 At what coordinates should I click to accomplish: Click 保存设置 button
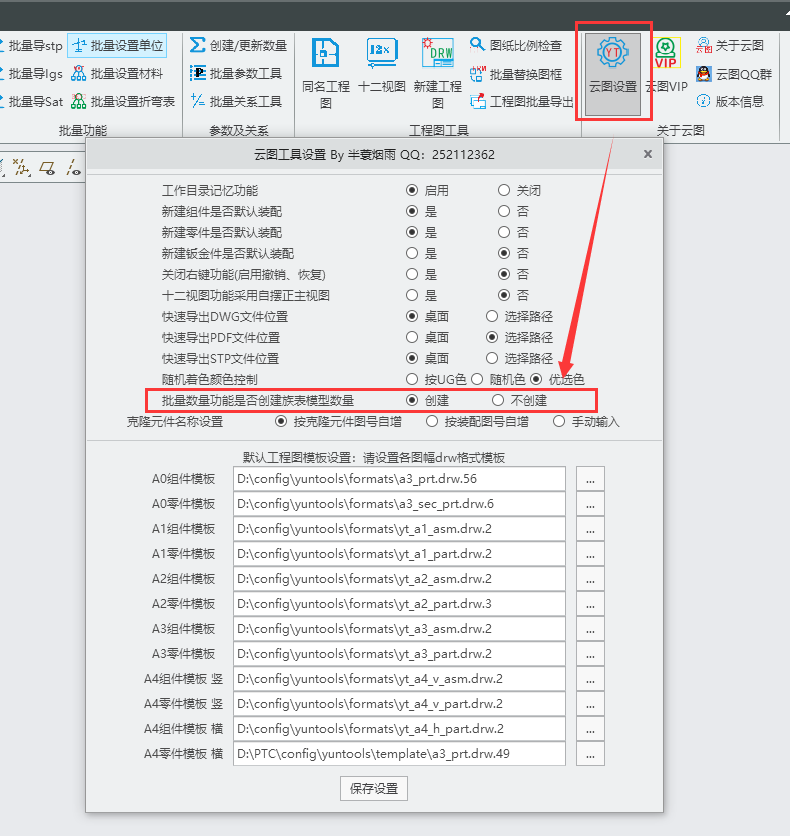click(x=374, y=789)
